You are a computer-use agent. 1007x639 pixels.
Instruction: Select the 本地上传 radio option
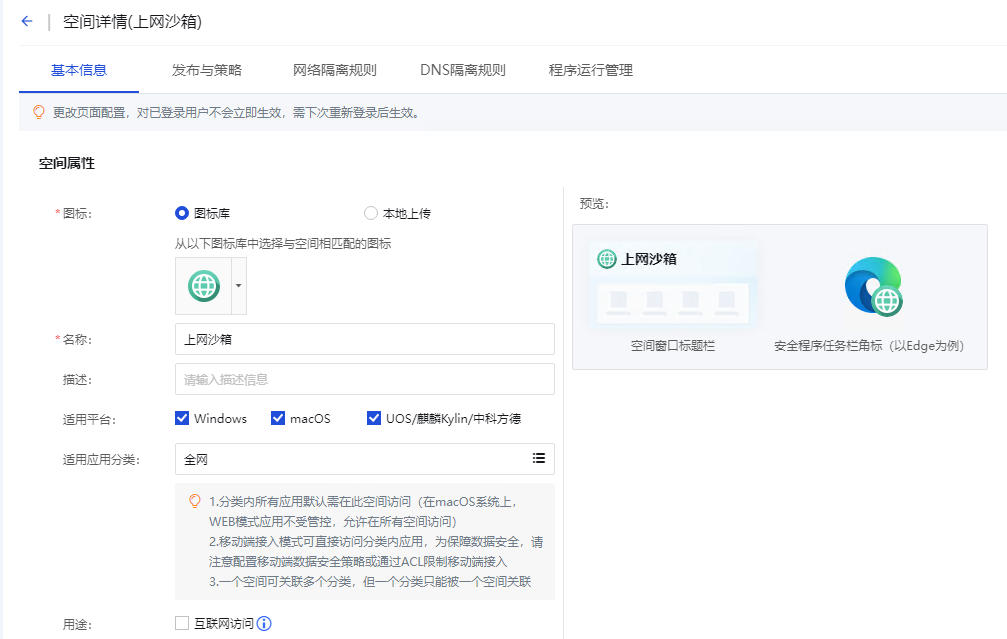pyautogui.click(x=371, y=213)
